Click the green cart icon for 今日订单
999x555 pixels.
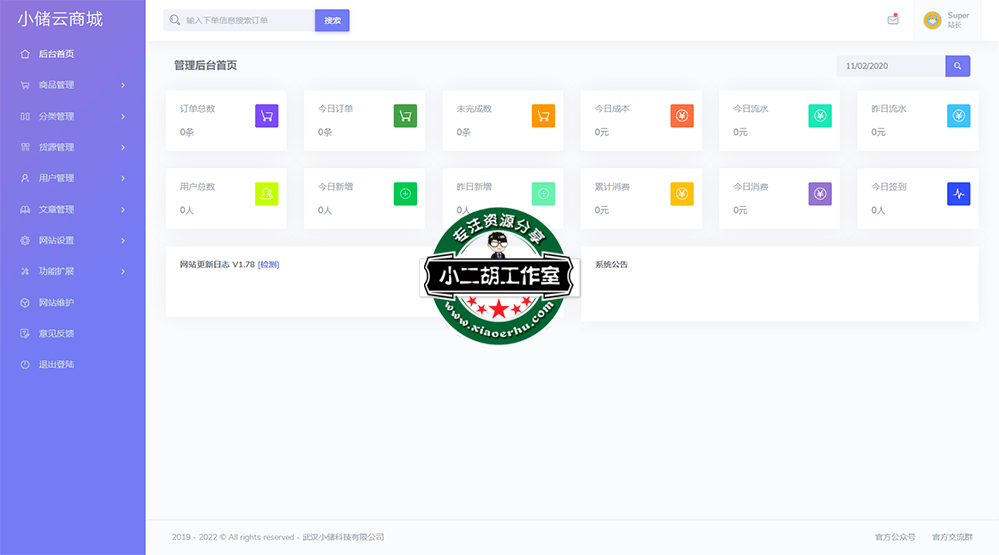404,116
